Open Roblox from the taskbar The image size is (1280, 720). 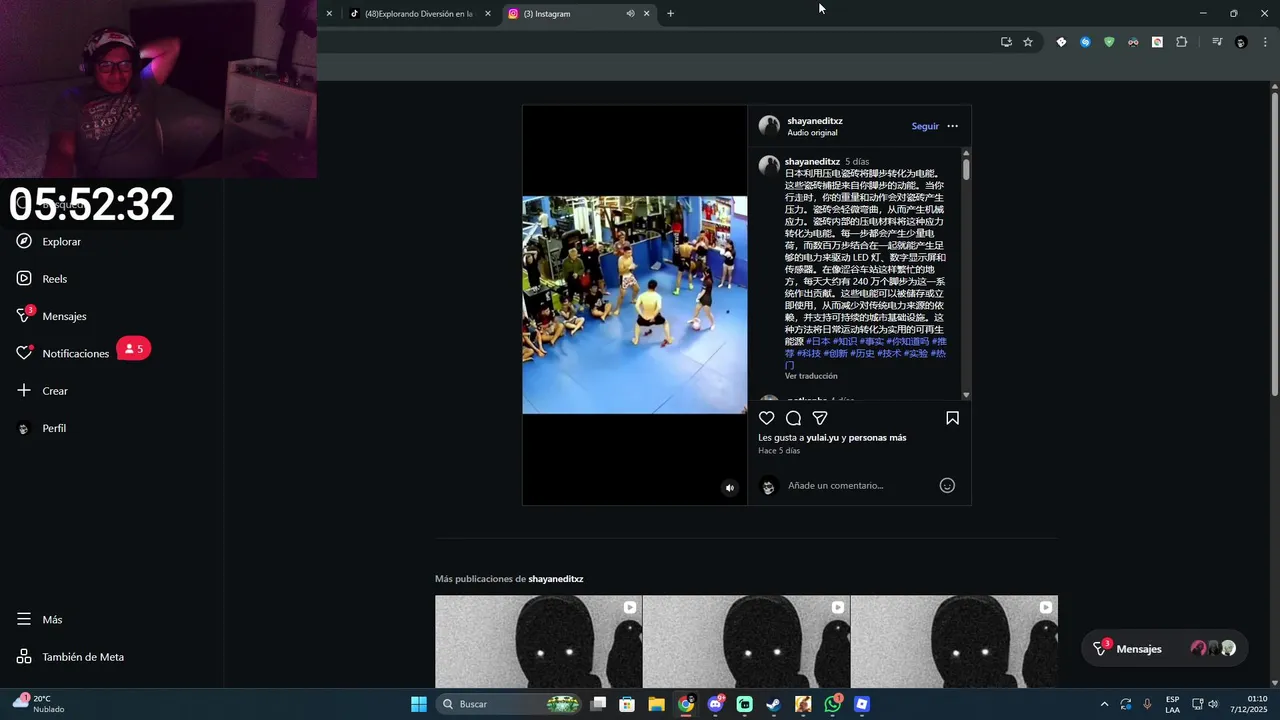click(x=862, y=704)
